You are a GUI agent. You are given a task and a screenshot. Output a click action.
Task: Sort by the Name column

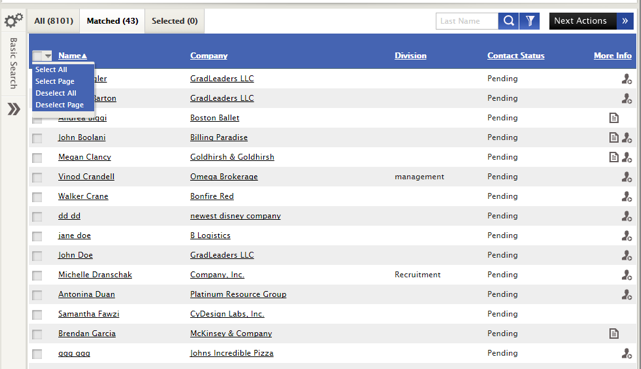[x=72, y=56]
